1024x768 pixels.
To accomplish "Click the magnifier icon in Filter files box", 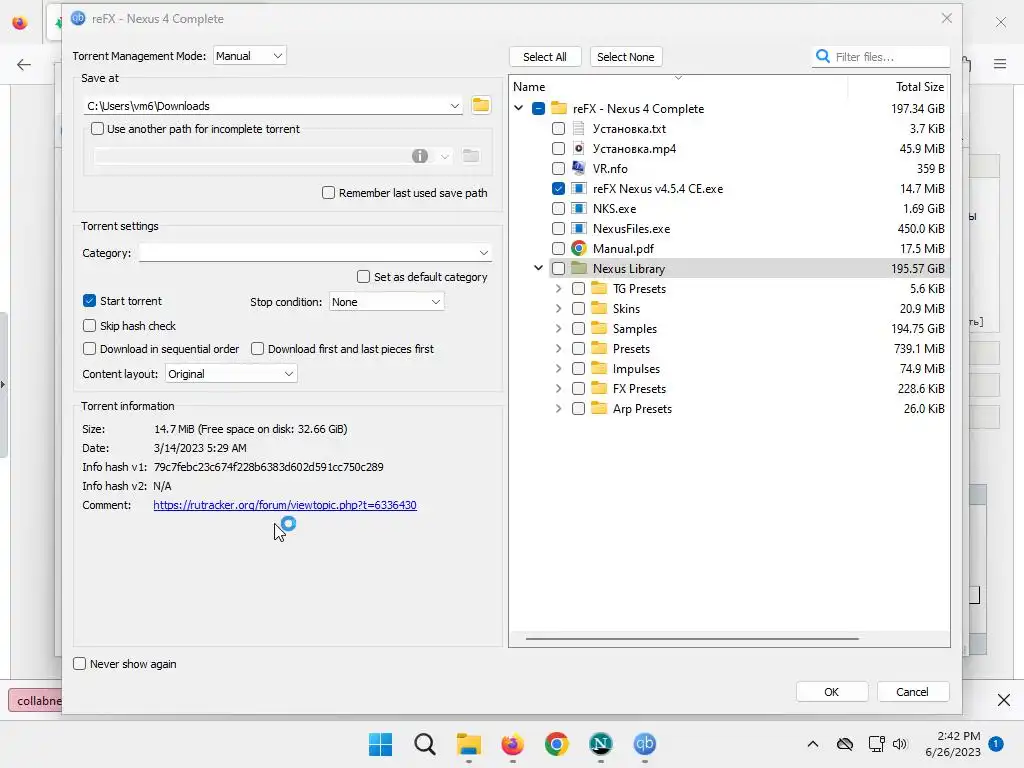I will pyautogui.click(x=823, y=57).
